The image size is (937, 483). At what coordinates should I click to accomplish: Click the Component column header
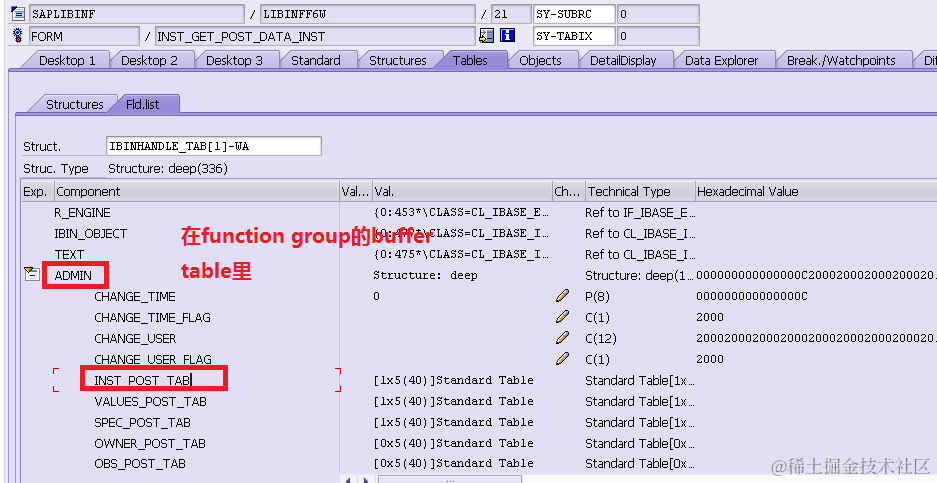coord(197,191)
